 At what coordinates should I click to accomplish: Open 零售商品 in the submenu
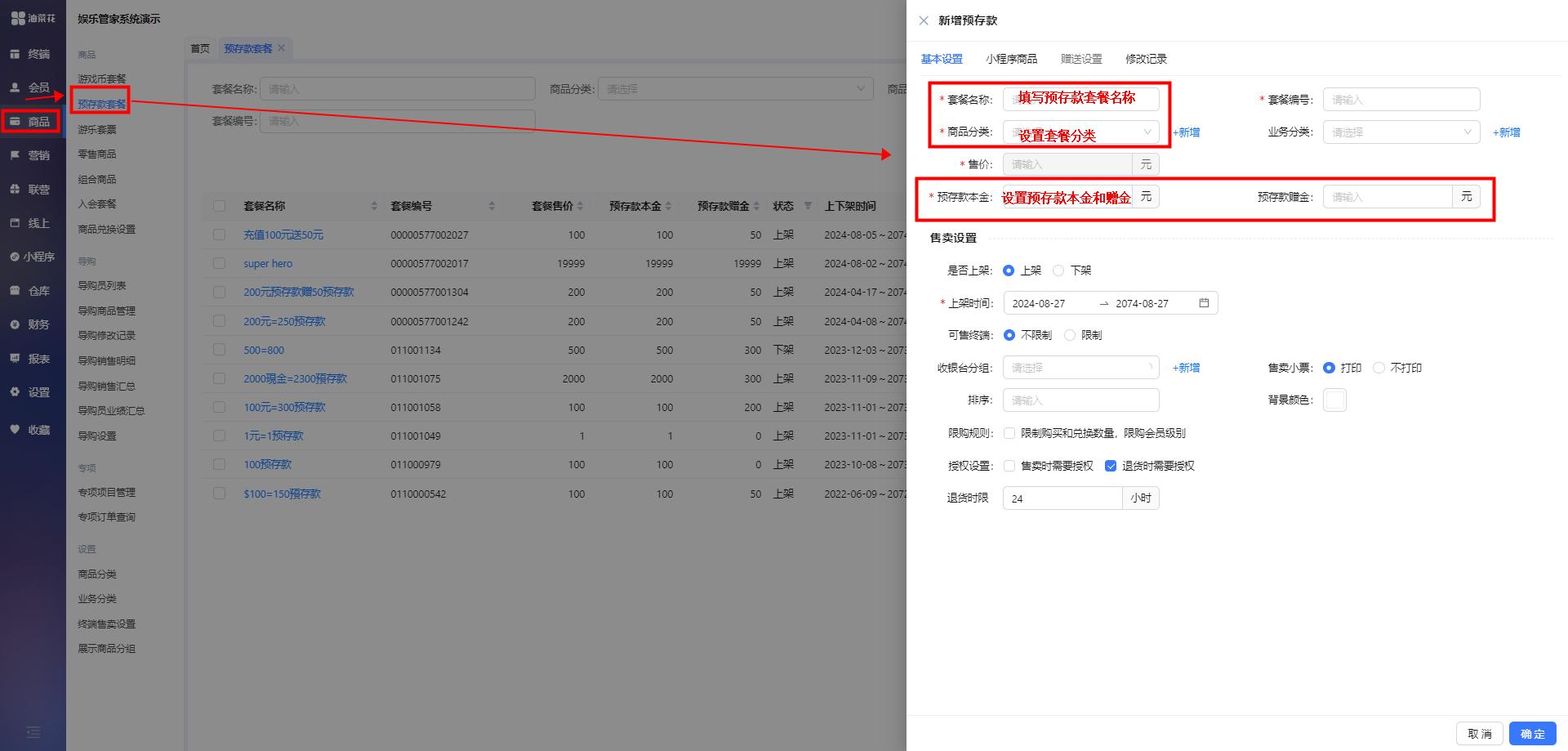pos(97,154)
